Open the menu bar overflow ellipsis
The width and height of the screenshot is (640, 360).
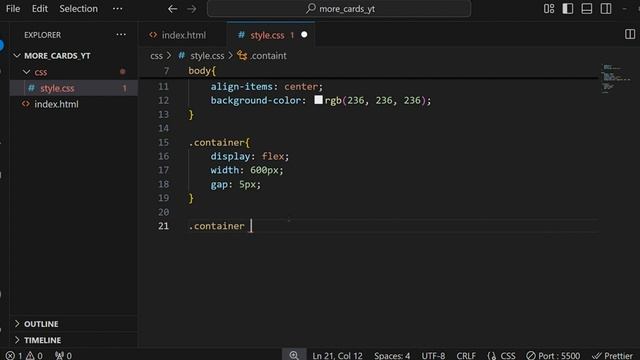[x=118, y=9]
